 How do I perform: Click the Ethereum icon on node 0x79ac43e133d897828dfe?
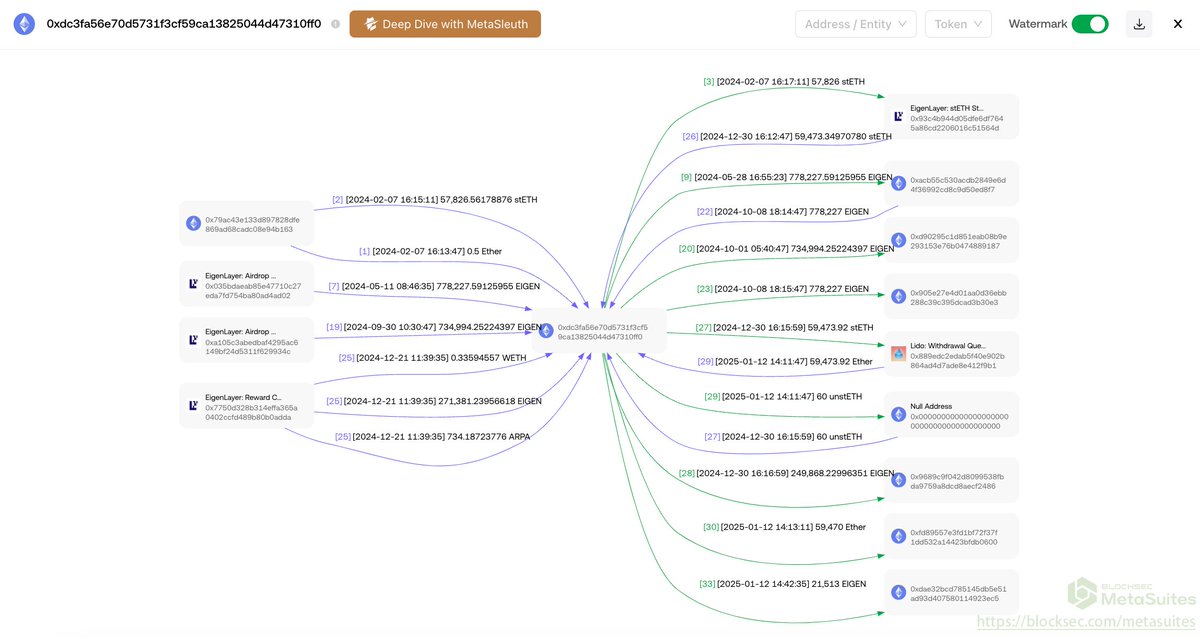(x=193, y=224)
